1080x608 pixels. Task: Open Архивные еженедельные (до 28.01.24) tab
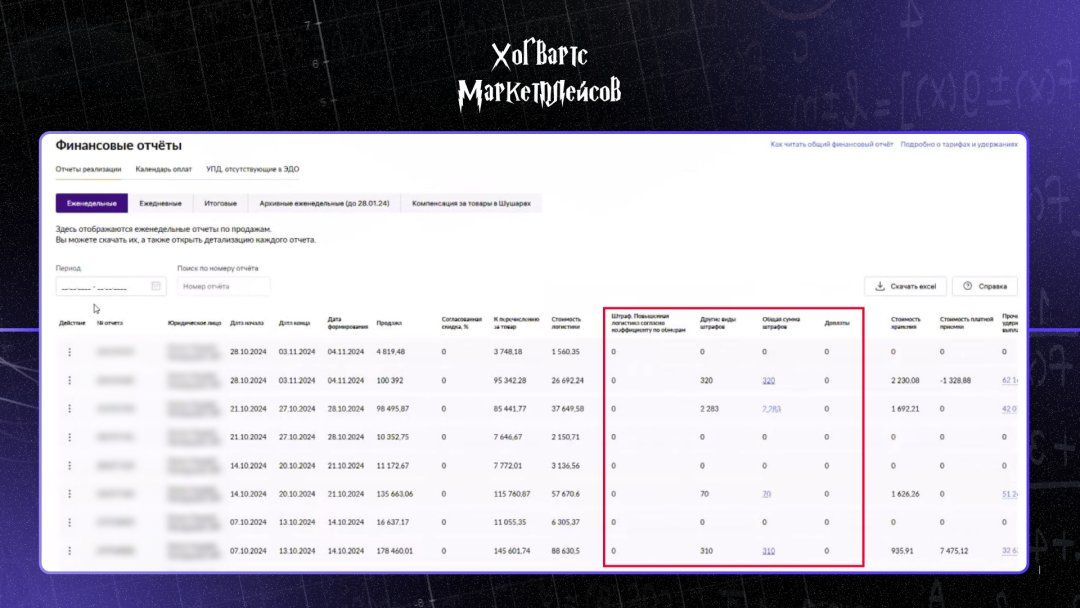click(x=324, y=204)
